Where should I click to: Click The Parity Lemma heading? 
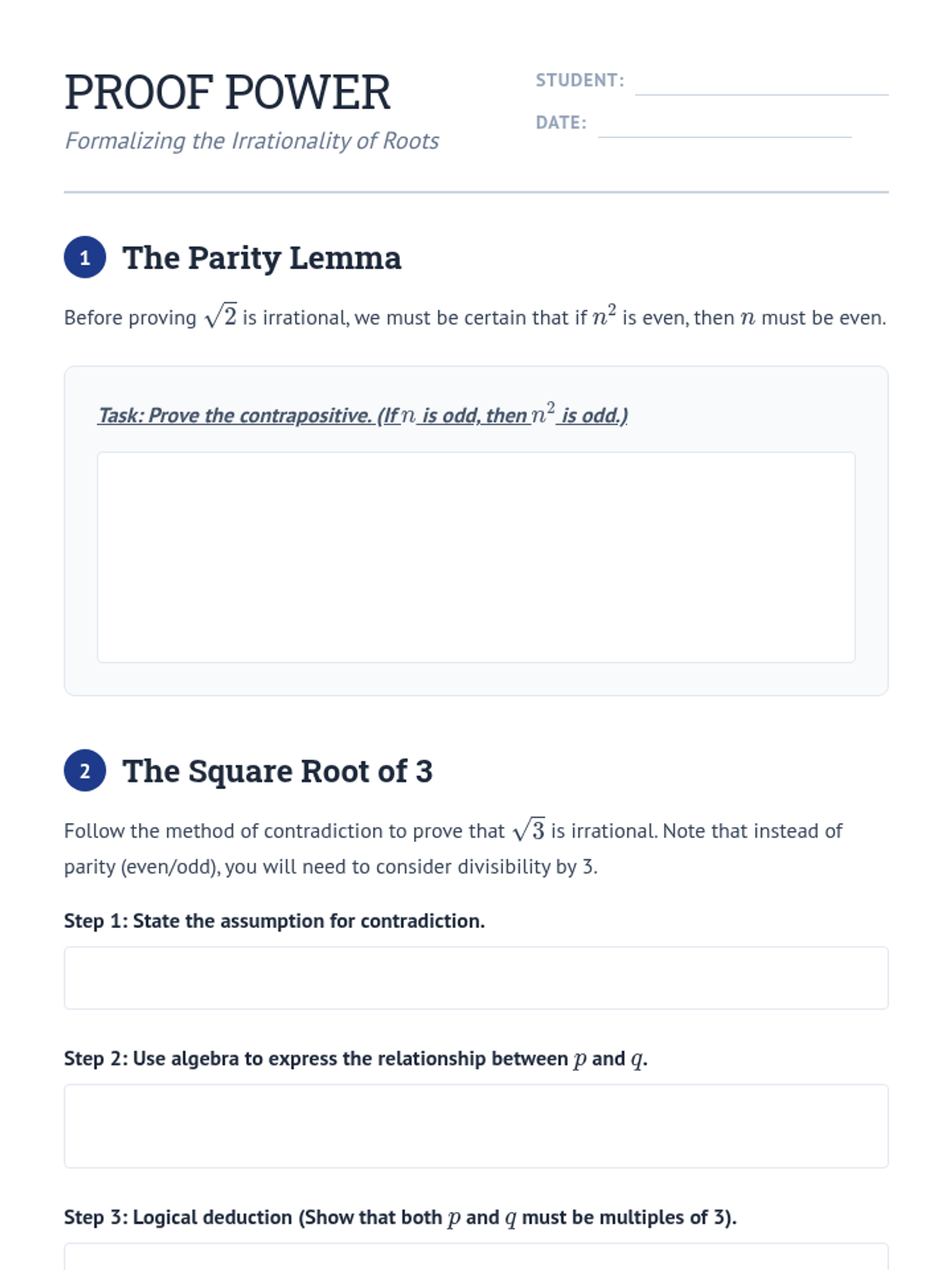pyautogui.click(x=262, y=258)
